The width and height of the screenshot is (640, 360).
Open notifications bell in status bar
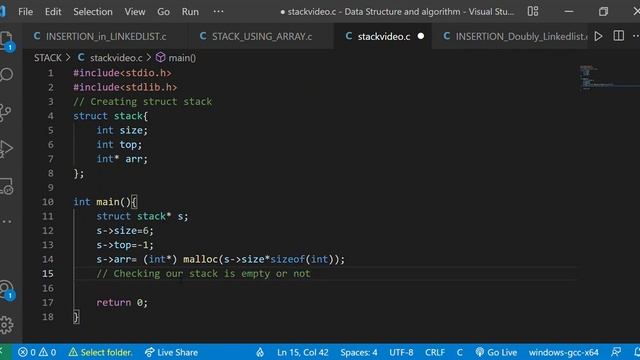636,352
